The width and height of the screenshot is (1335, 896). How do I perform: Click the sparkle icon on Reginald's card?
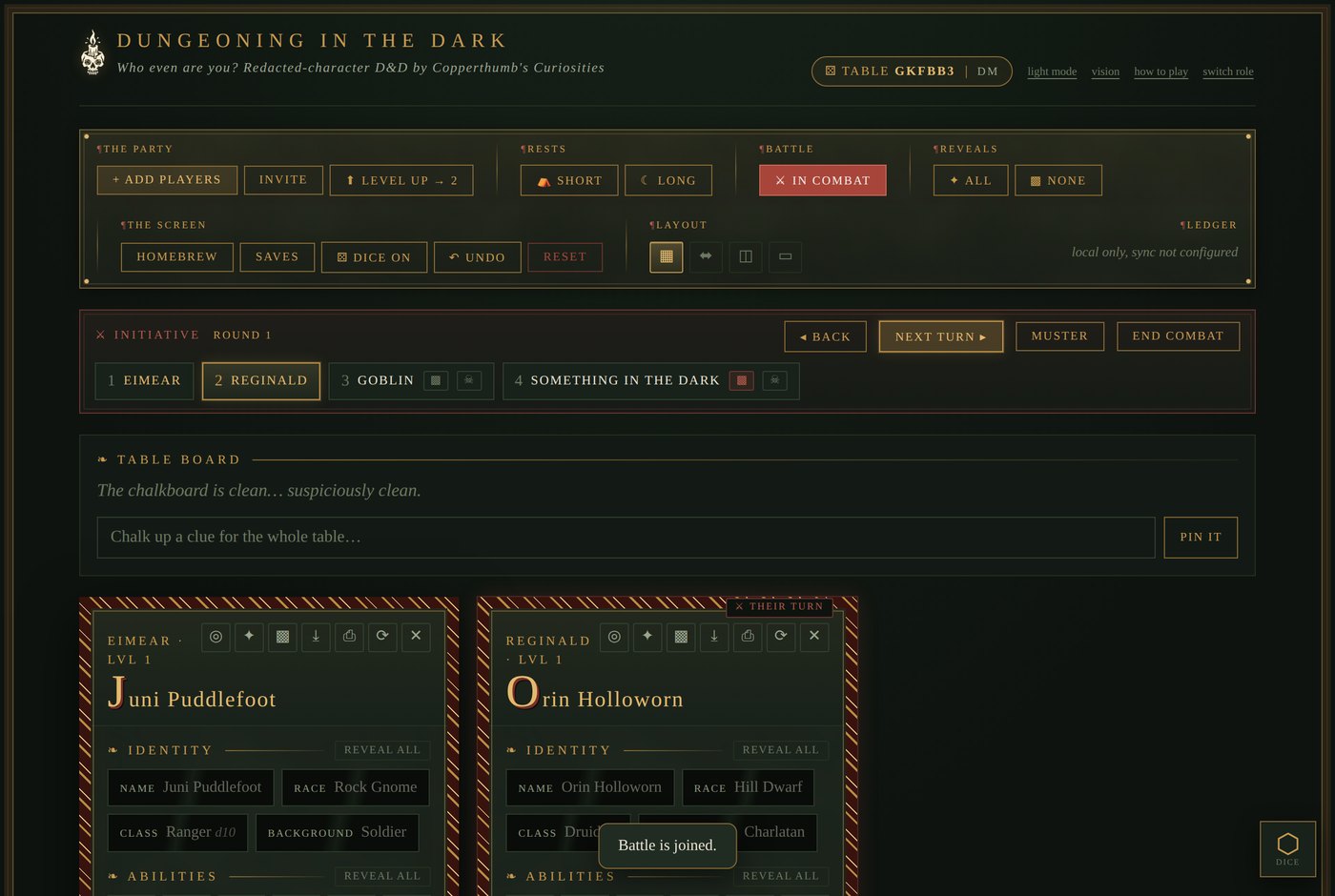pyautogui.click(x=647, y=637)
